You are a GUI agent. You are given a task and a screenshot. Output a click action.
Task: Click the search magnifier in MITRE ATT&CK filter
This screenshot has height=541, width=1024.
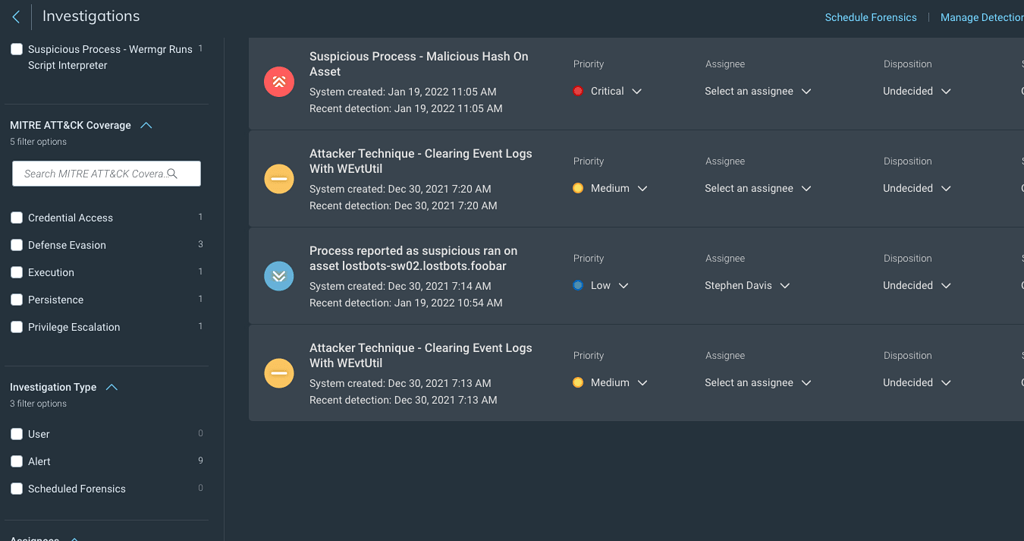click(x=173, y=174)
